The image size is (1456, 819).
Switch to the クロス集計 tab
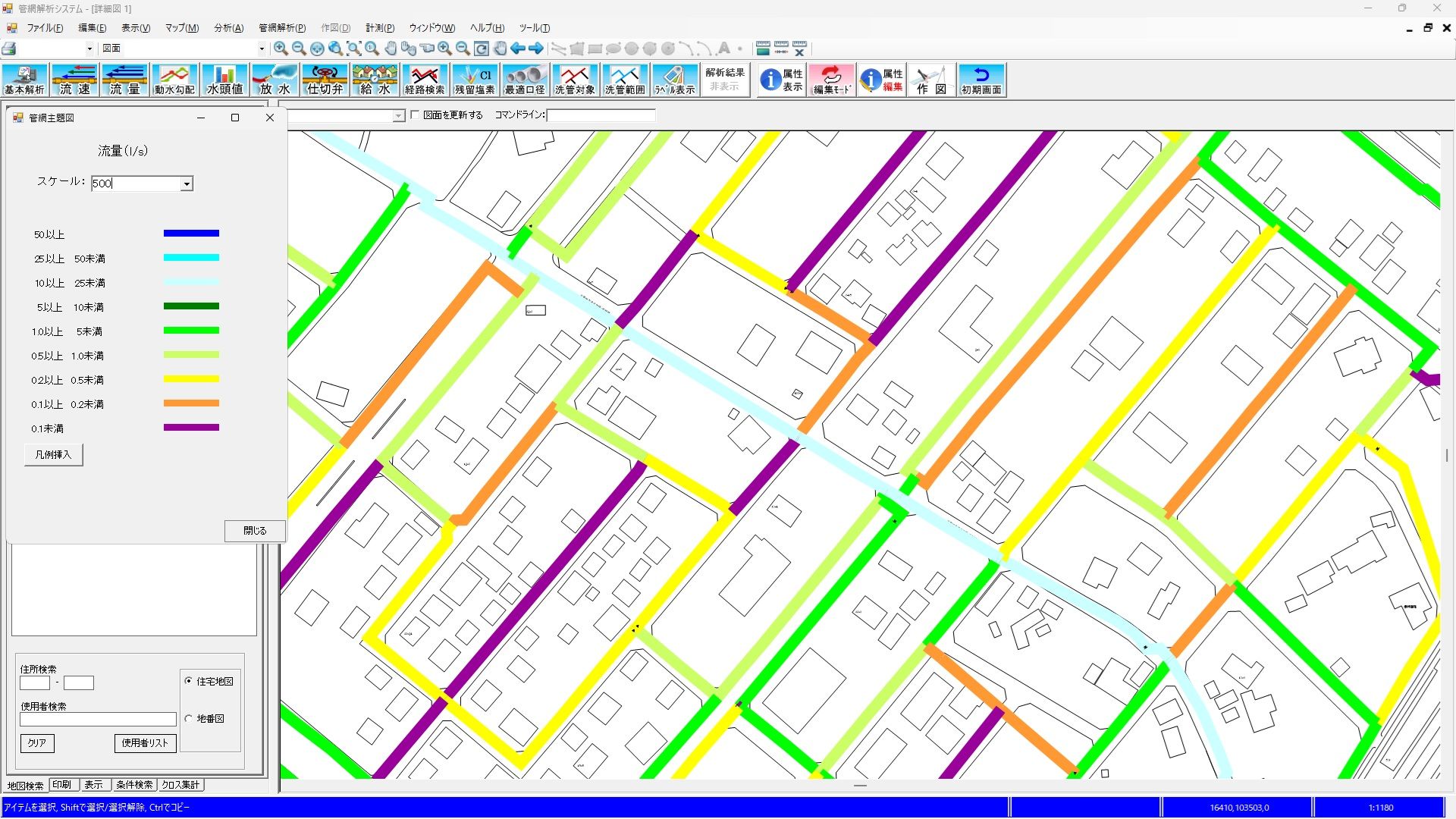180,785
